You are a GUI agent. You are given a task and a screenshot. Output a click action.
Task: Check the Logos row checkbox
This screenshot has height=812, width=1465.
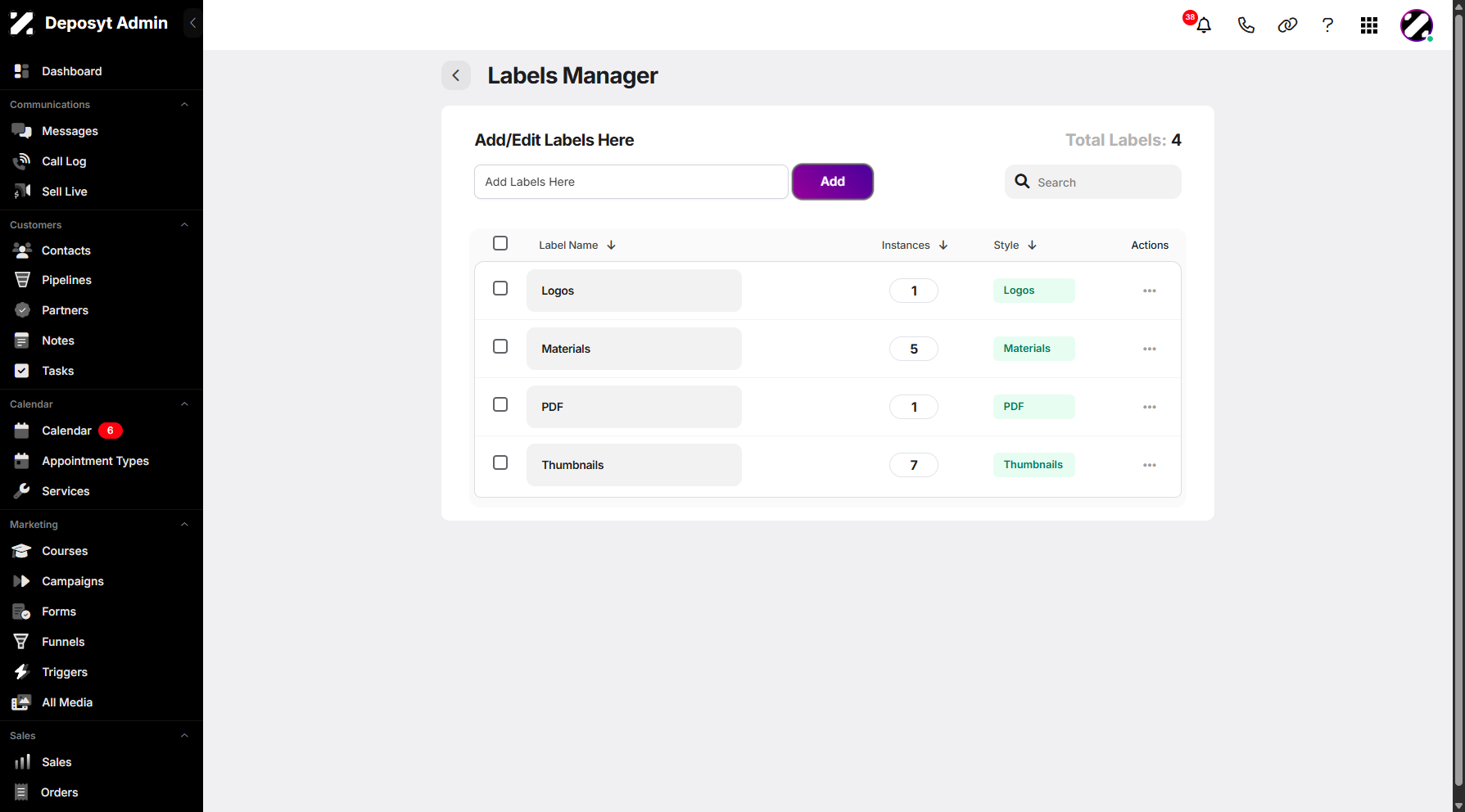[x=500, y=288]
